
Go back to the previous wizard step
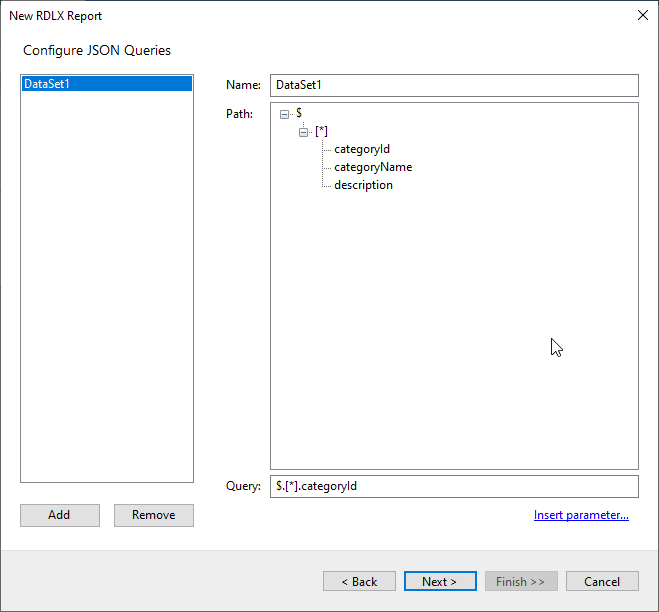point(359,581)
